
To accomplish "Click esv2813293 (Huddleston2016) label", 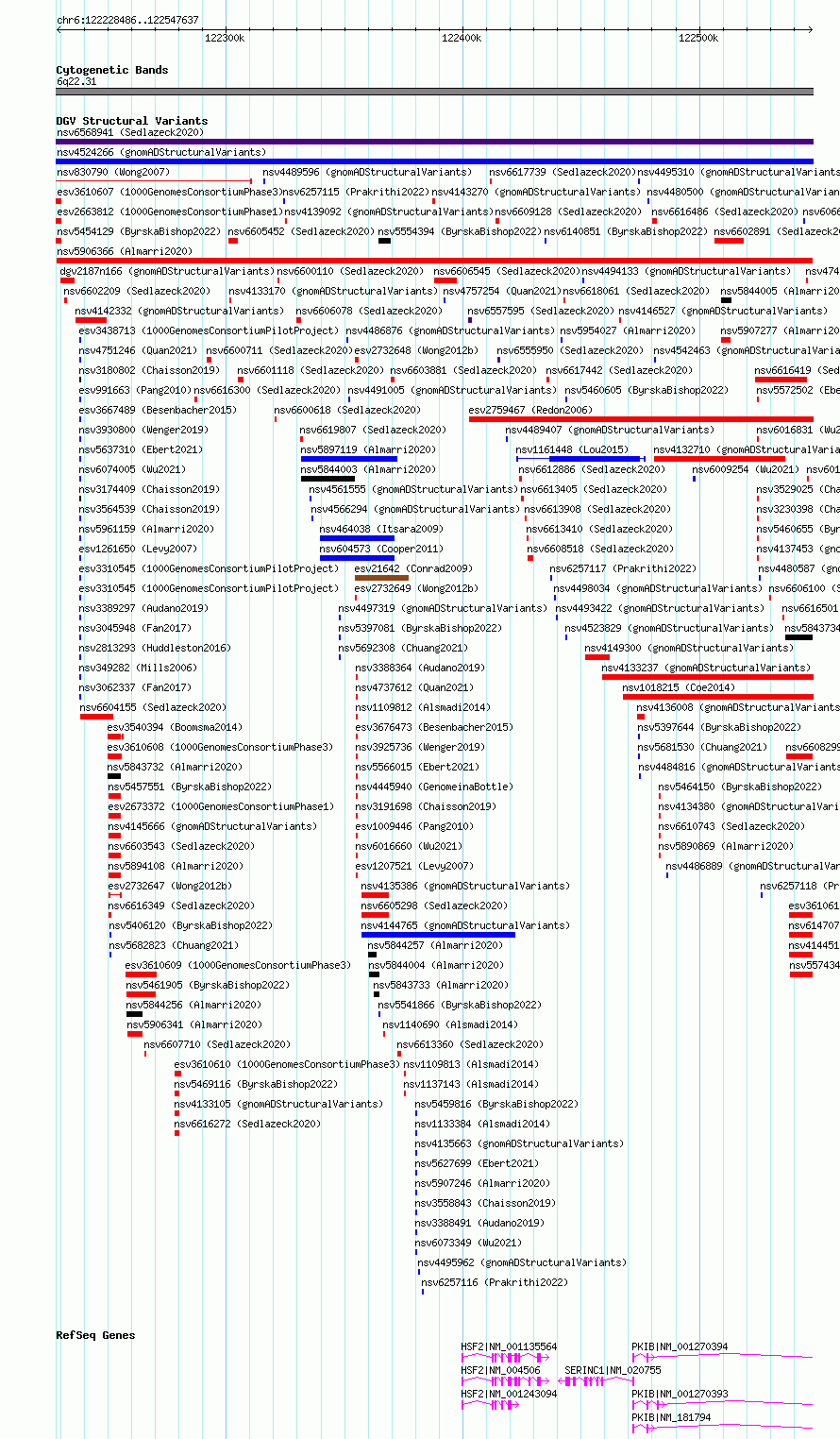I will 154,648.
